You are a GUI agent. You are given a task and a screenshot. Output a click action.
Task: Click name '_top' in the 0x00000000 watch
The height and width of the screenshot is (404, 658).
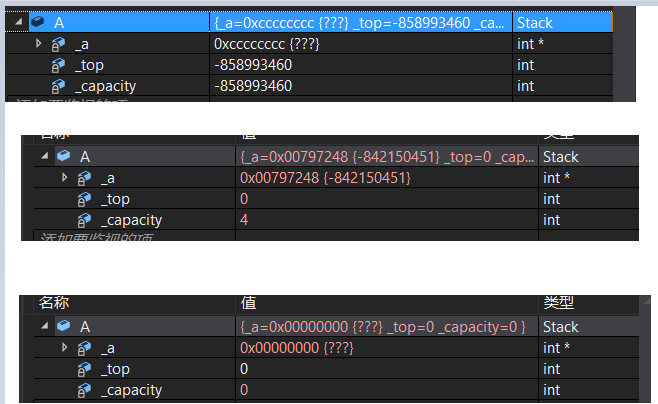point(115,369)
